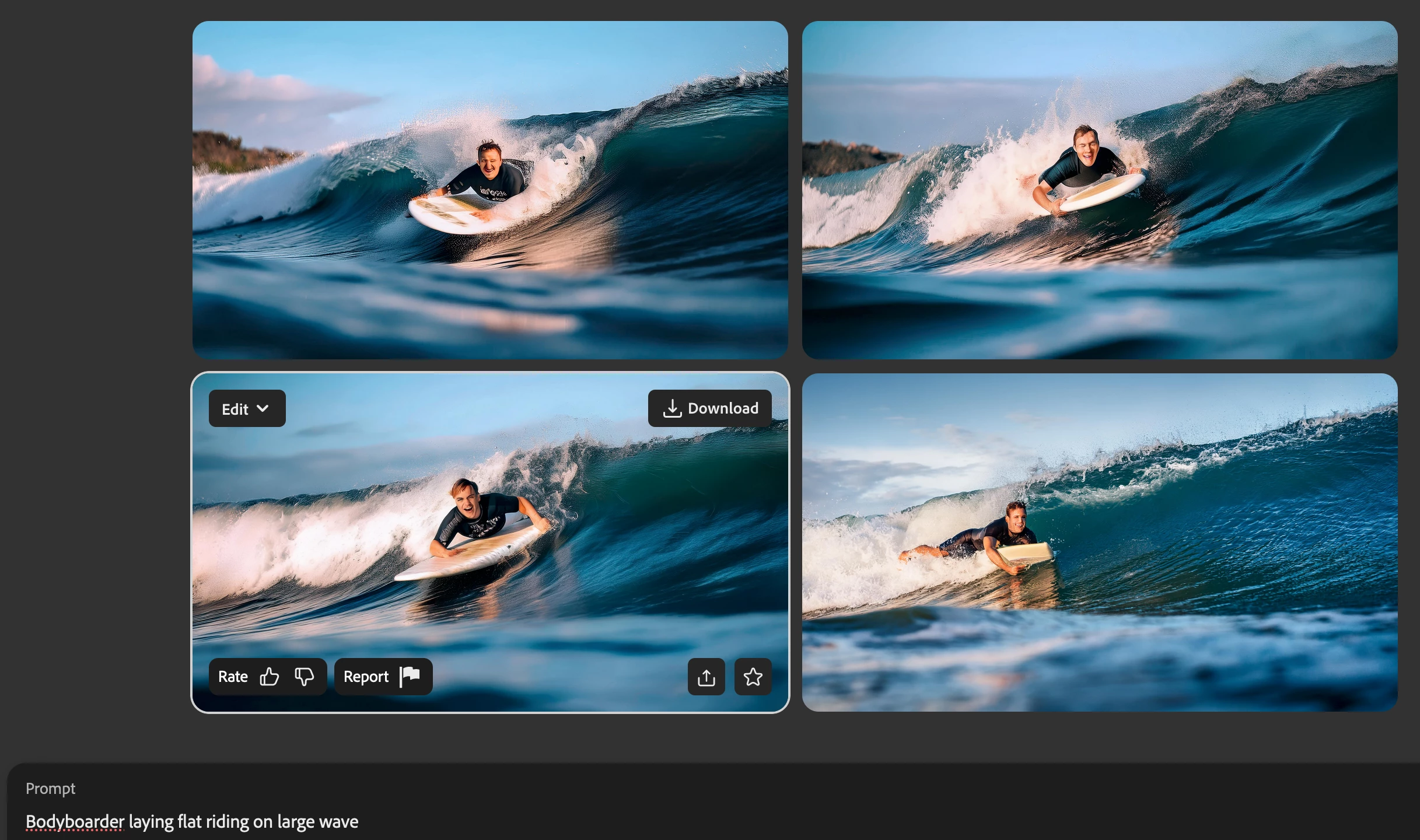Image resolution: width=1420 pixels, height=840 pixels.
Task: Click the share export icon
Action: click(x=706, y=677)
